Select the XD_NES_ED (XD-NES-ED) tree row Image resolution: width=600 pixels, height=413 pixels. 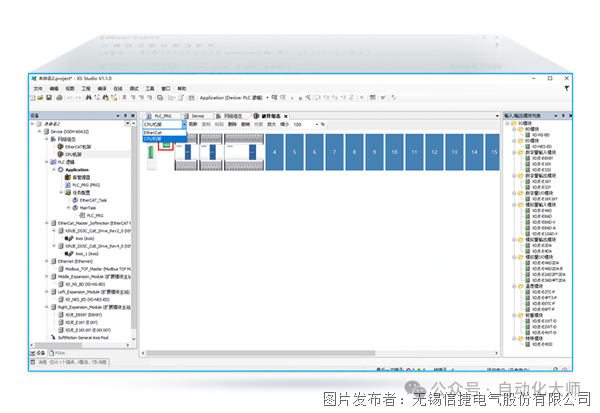85,299
